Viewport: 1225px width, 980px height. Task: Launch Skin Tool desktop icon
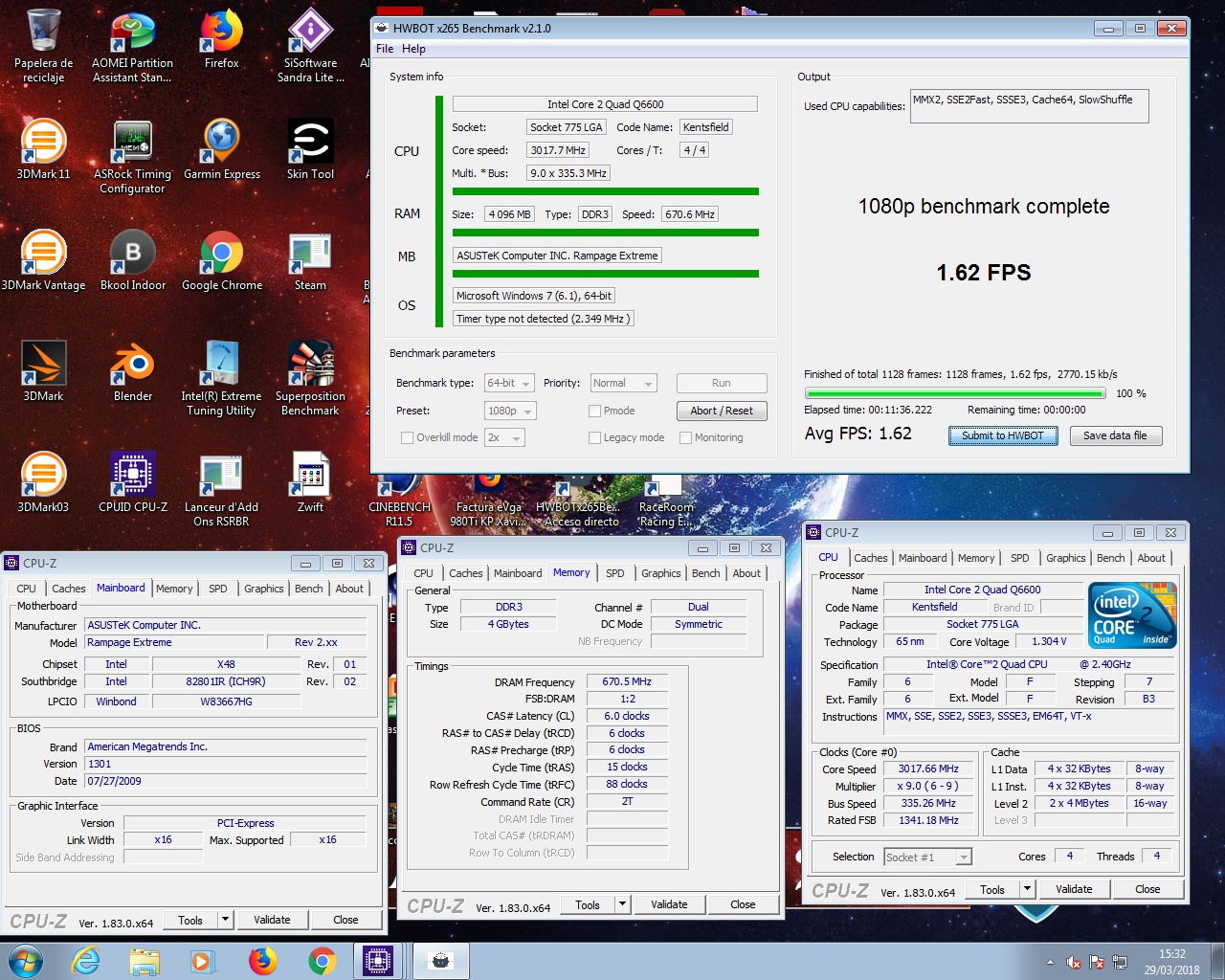pos(310,150)
